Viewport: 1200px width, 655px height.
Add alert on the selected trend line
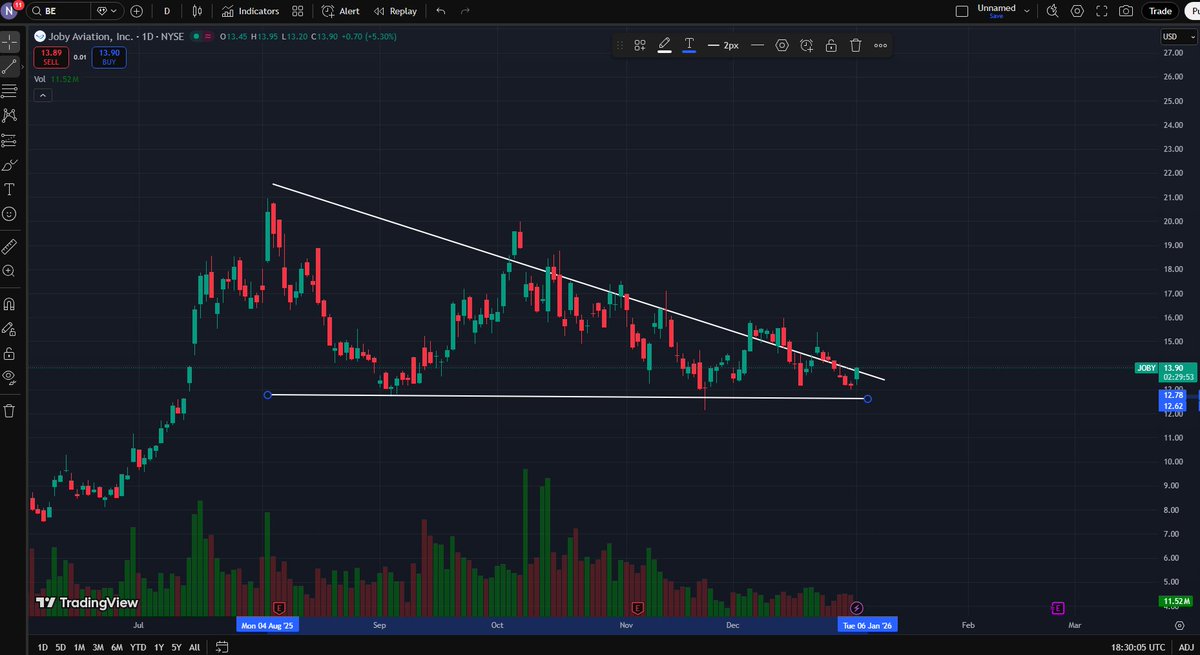pyautogui.click(x=807, y=45)
